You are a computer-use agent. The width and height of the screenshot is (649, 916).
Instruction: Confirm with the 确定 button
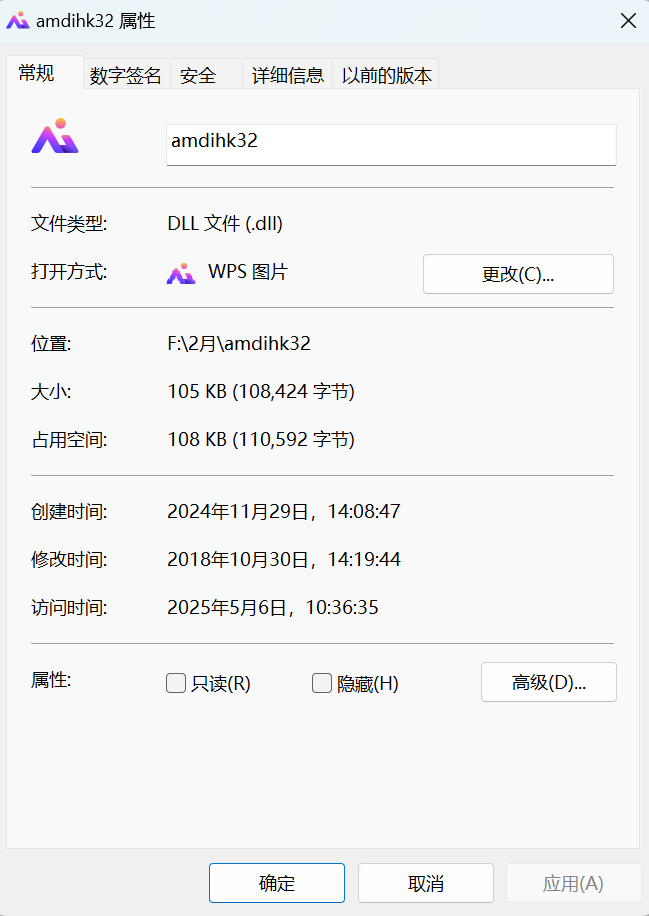(x=277, y=883)
